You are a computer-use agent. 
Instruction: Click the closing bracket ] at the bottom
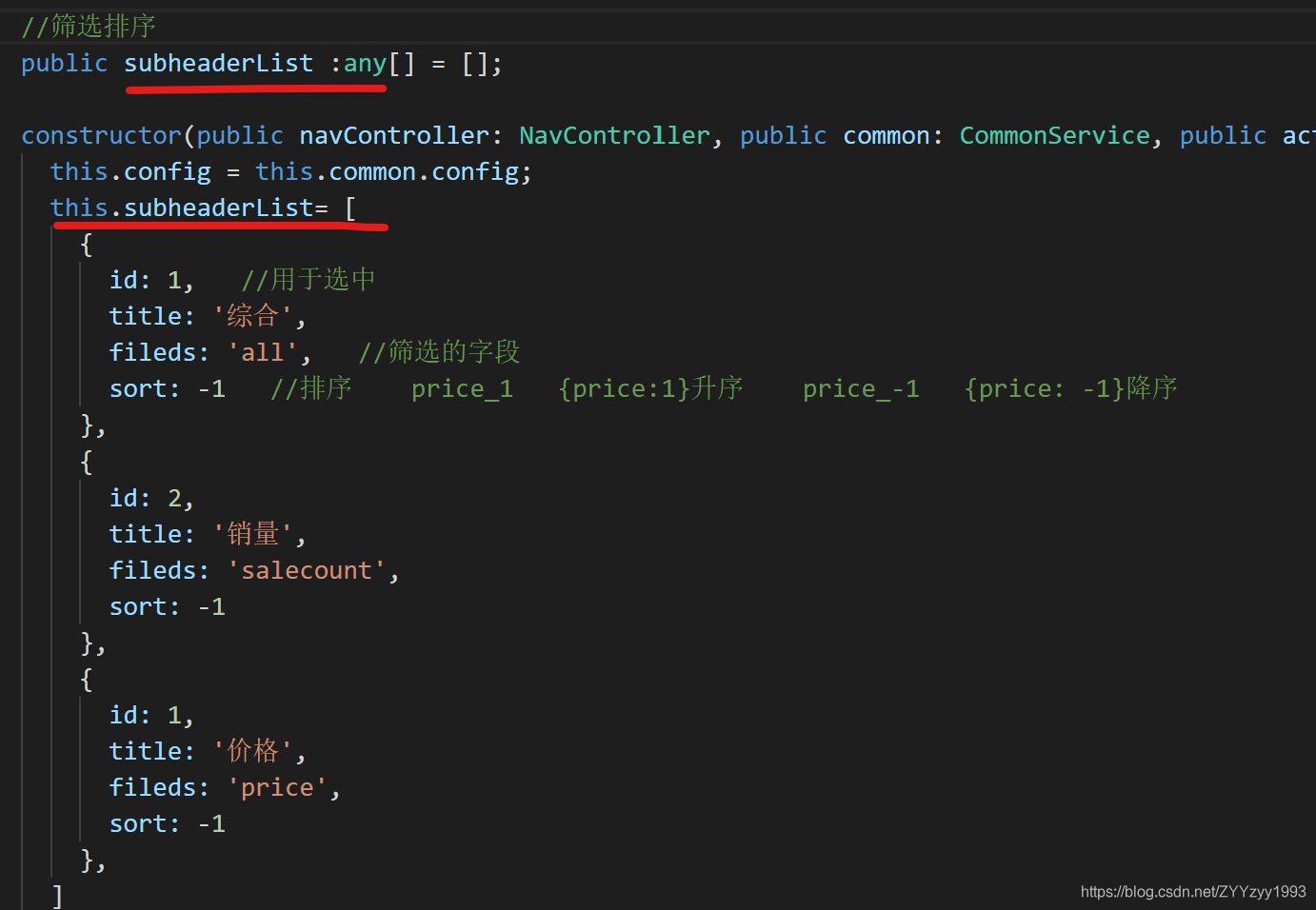(x=57, y=894)
